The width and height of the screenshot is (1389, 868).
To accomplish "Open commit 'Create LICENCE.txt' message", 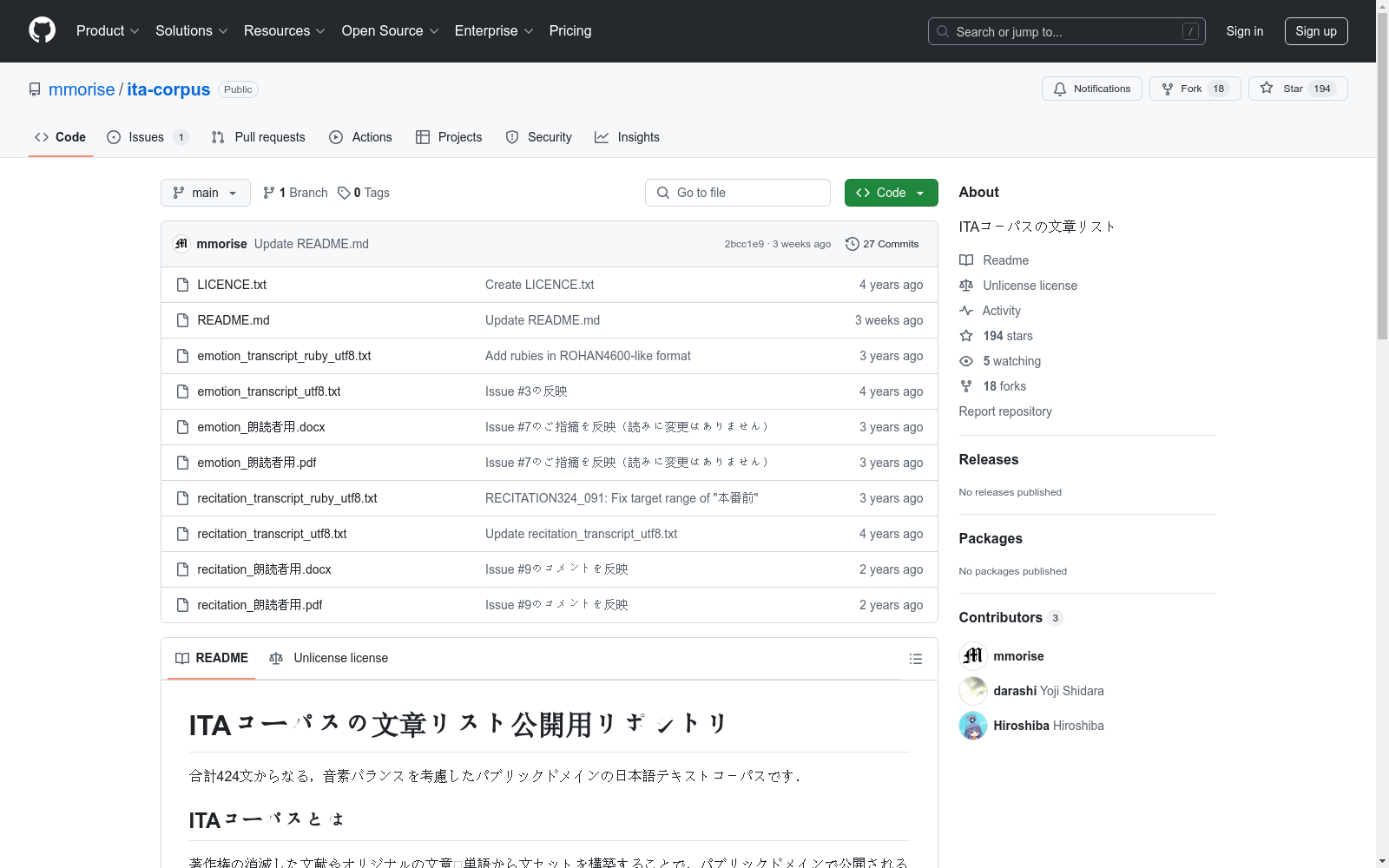I will click(540, 285).
